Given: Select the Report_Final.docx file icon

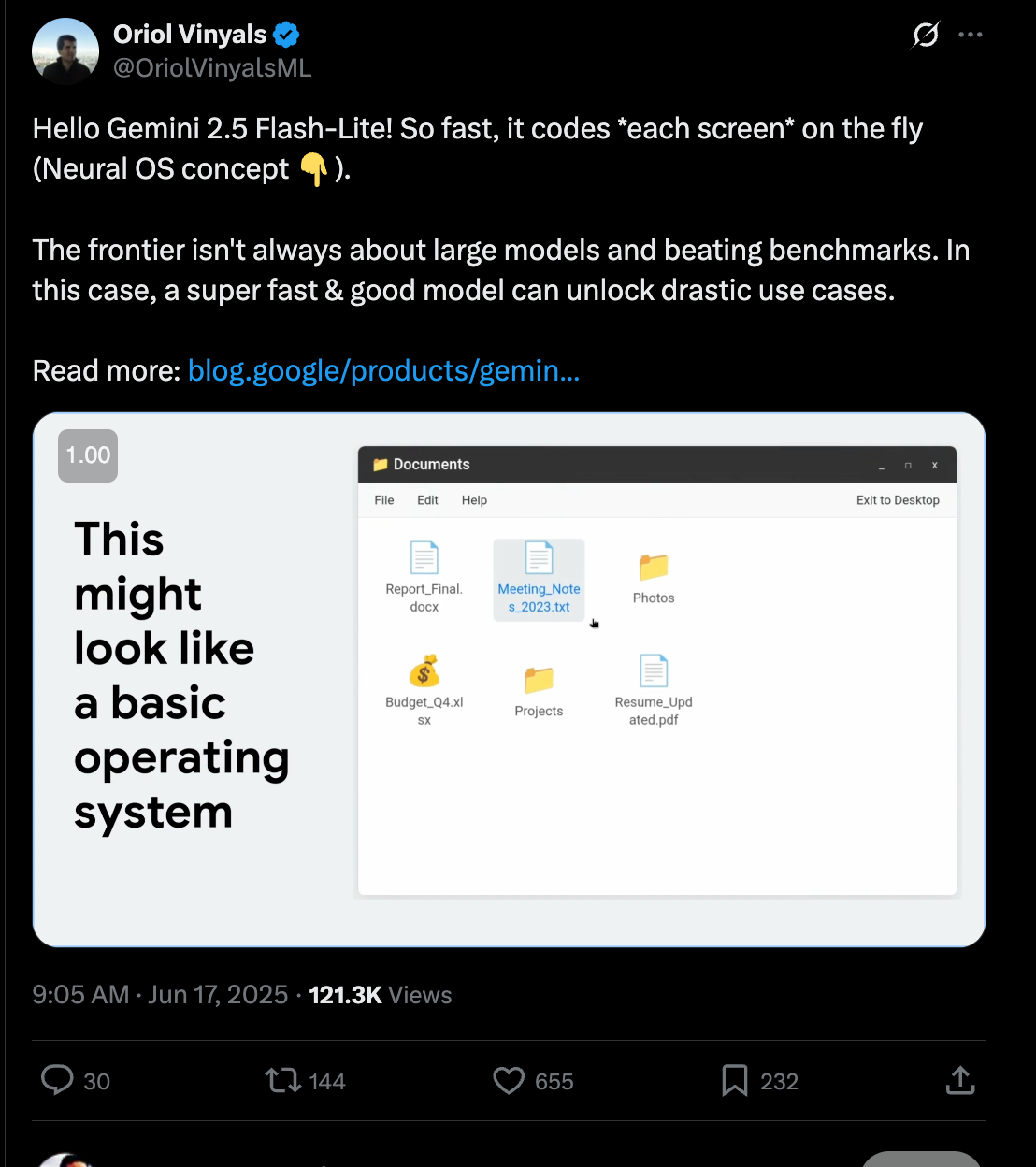Looking at the screenshot, I should (x=424, y=559).
